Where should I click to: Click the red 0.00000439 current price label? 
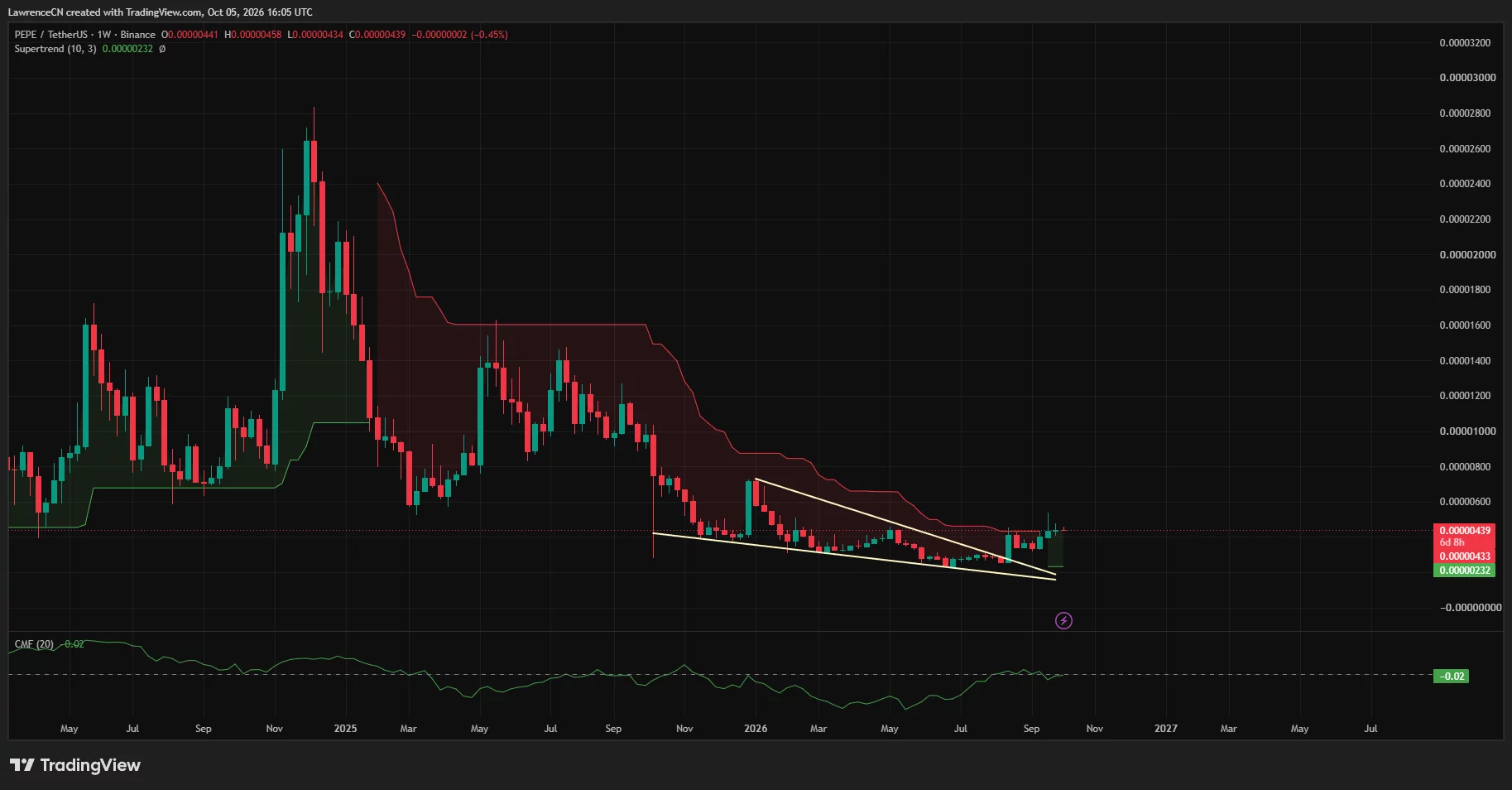tap(1464, 530)
